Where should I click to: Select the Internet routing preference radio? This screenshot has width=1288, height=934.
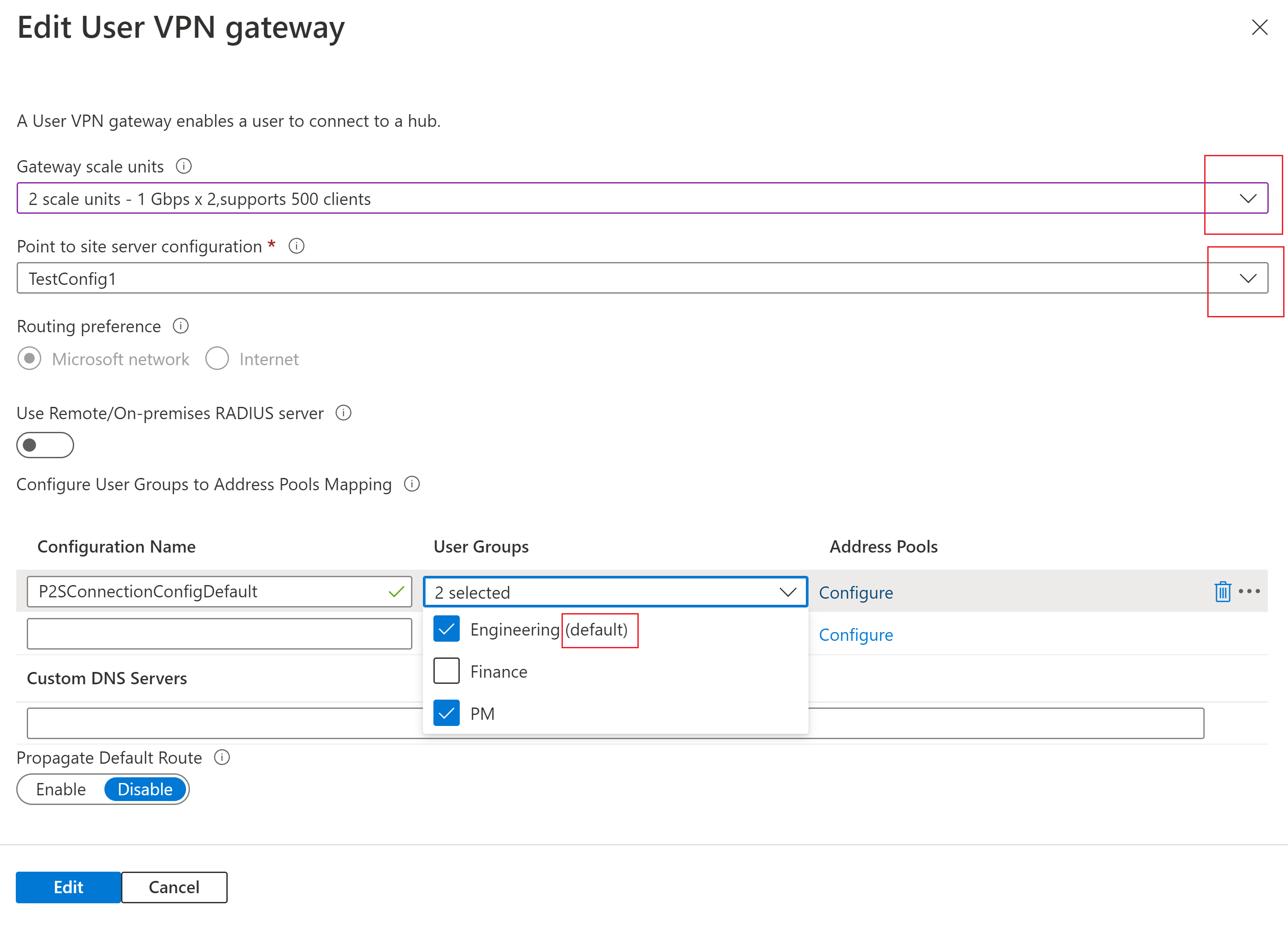tap(218, 359)
